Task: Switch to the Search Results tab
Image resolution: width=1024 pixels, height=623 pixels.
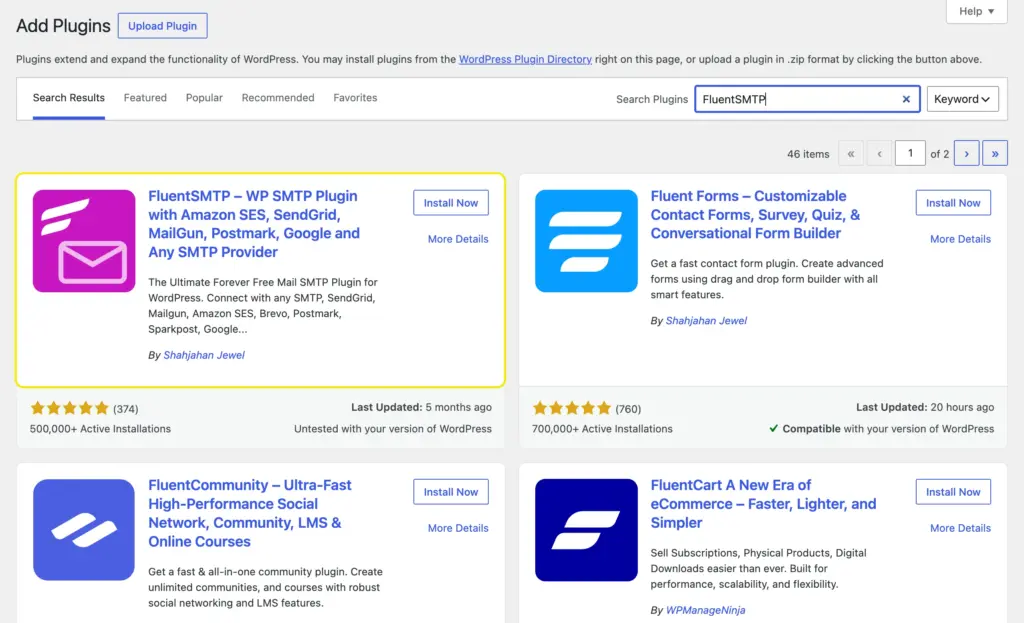Action: [x=69, y=98]
